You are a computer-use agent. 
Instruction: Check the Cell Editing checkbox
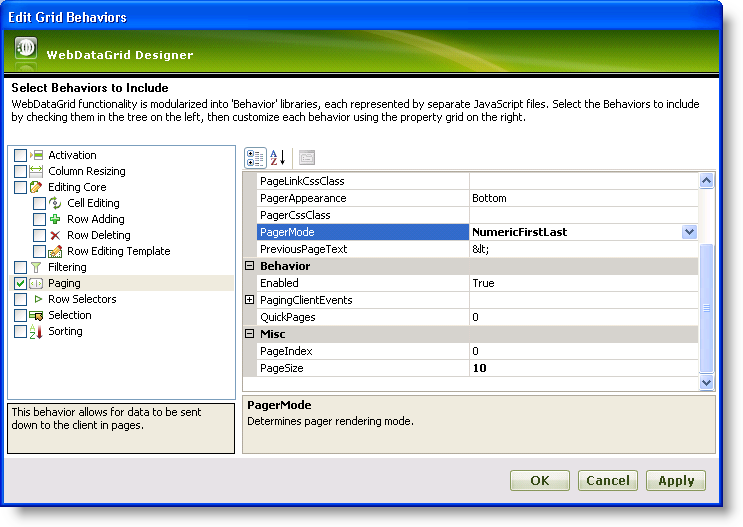click(x=39, y=203)
